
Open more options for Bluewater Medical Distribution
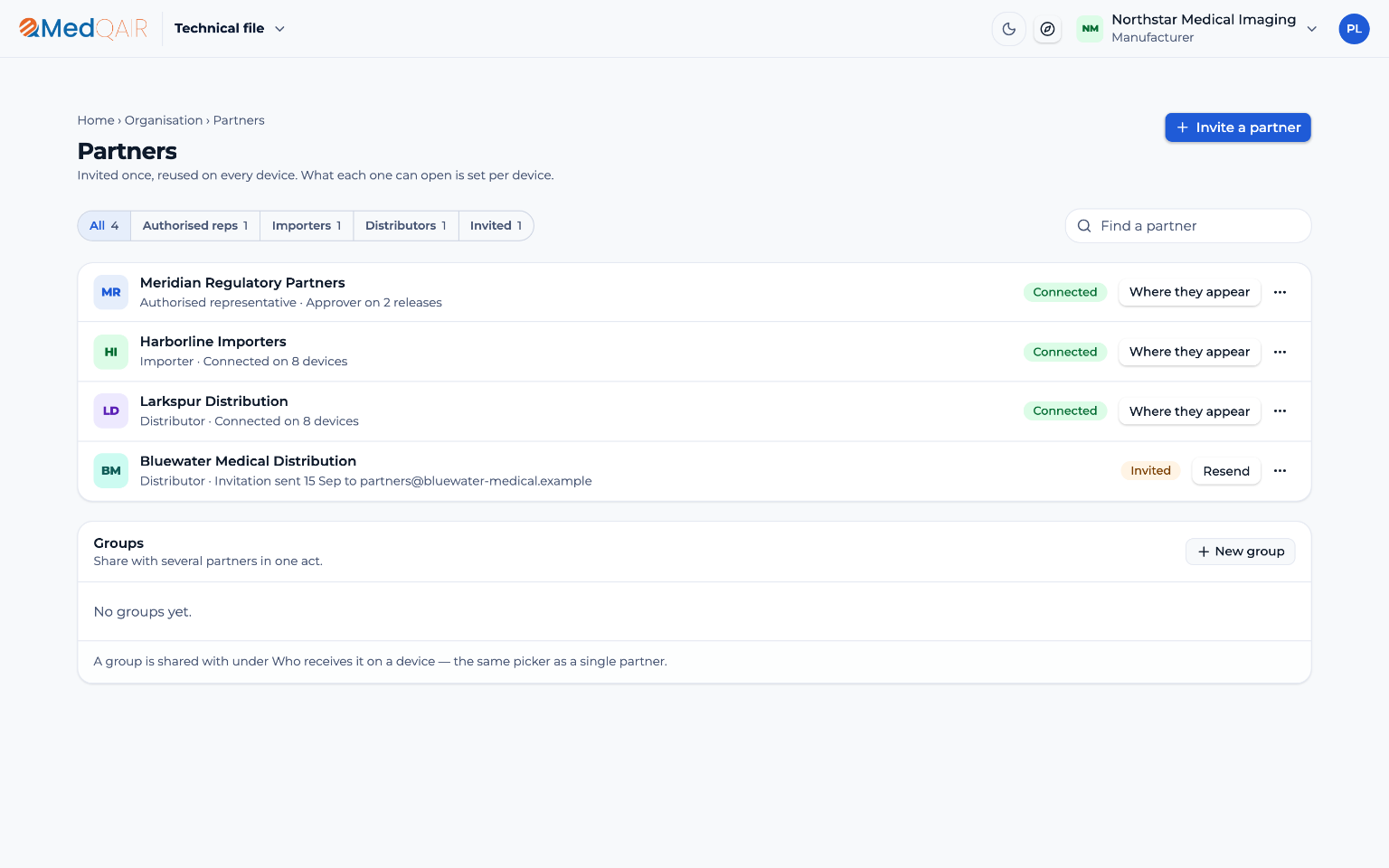point(1280,471)
